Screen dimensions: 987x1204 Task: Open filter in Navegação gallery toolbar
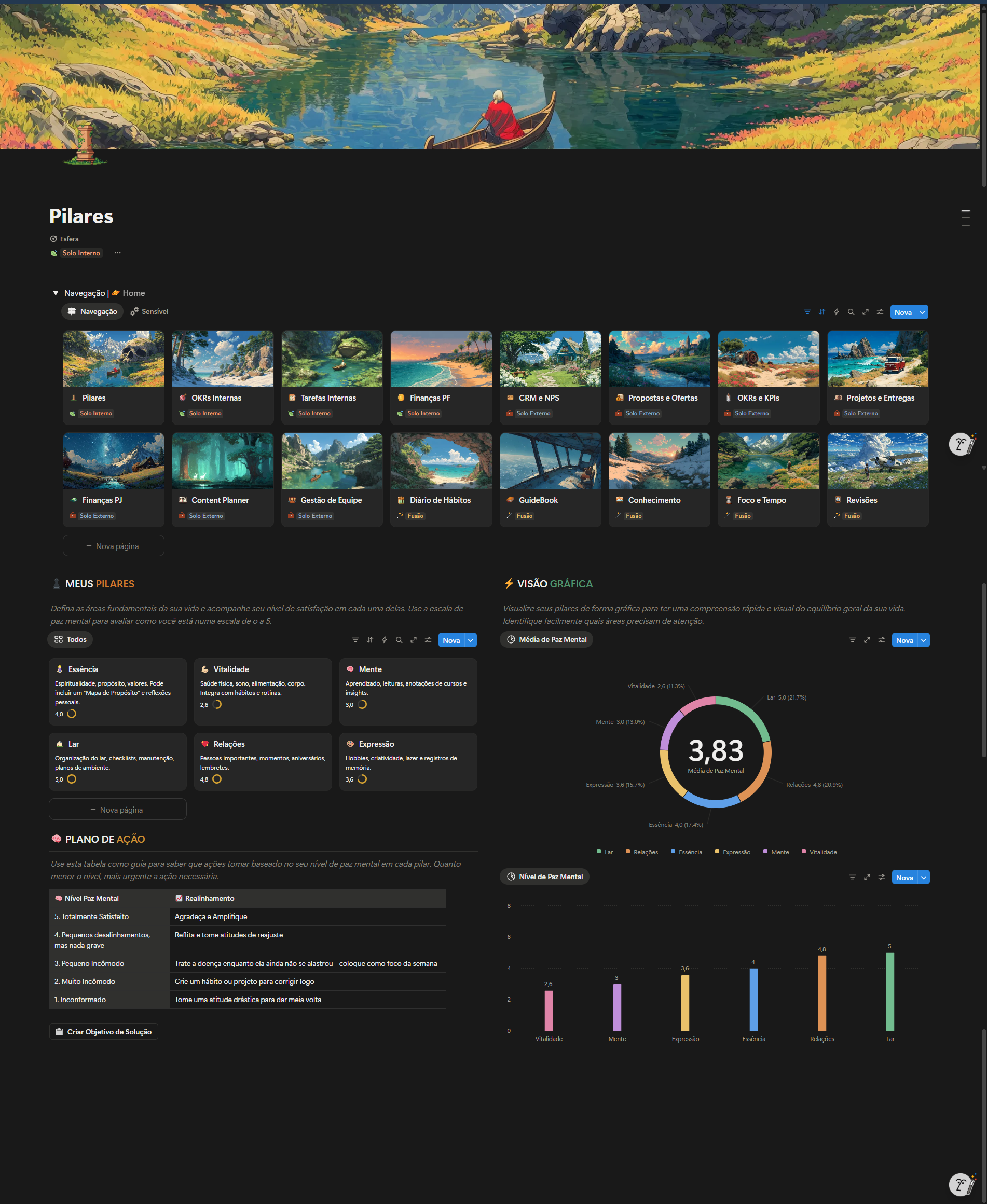[x=807, y=312]
